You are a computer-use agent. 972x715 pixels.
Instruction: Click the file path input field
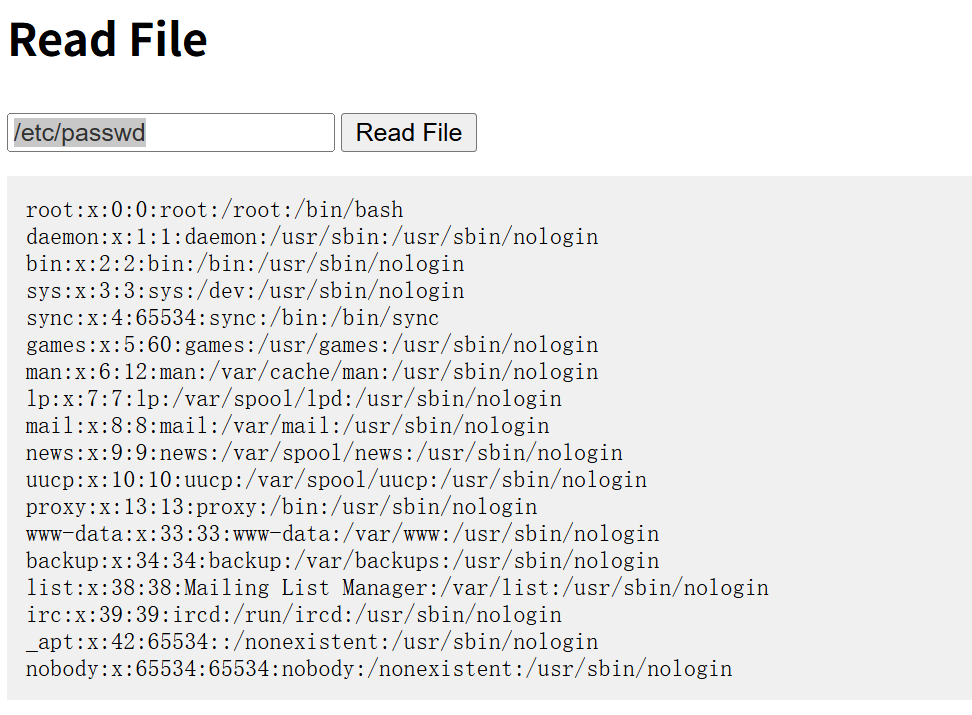point(170,133)
